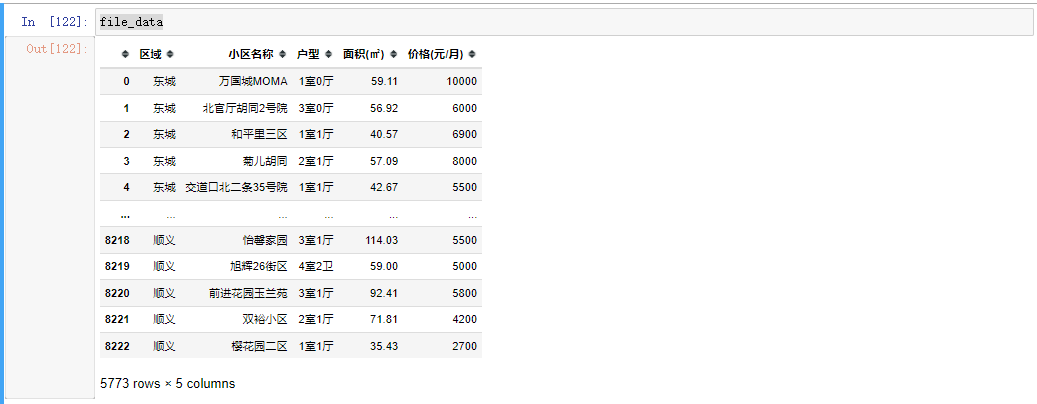Click 顺义 in row 8222

(x=165, y=346)
